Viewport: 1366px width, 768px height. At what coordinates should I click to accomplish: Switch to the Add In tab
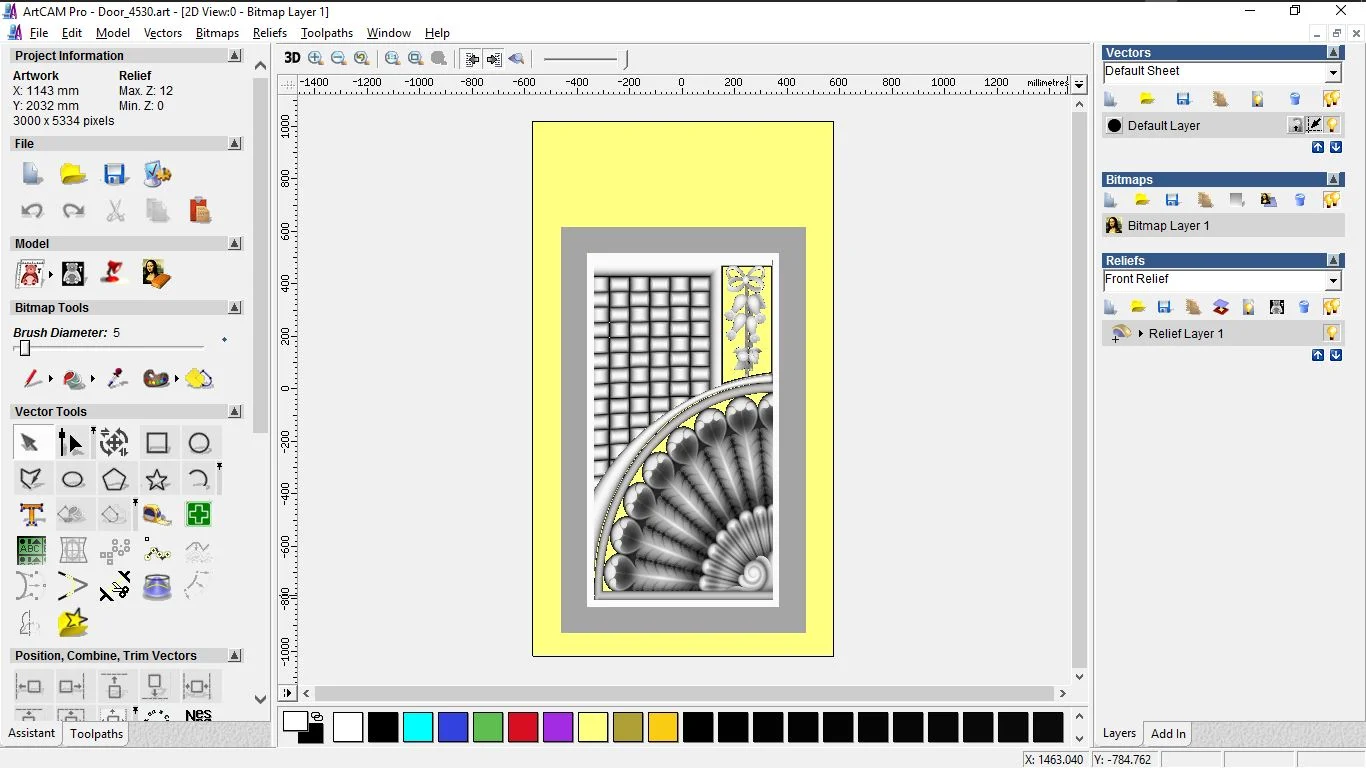coord(1168,734)
